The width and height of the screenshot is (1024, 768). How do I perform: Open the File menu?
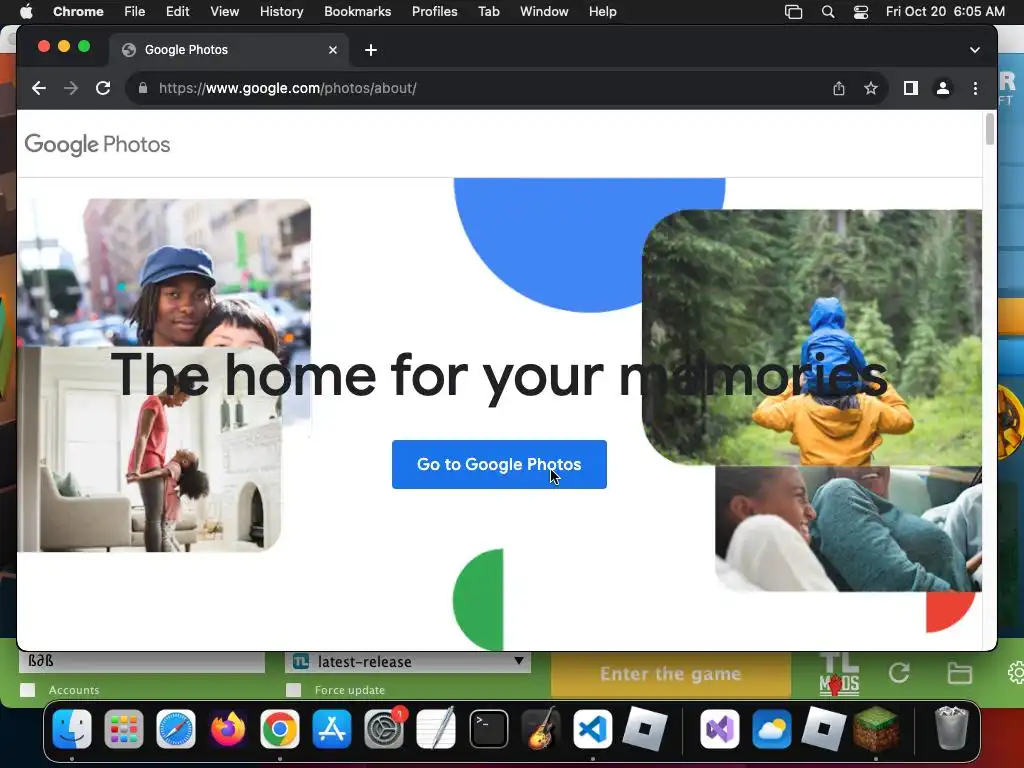pos(135,11)
